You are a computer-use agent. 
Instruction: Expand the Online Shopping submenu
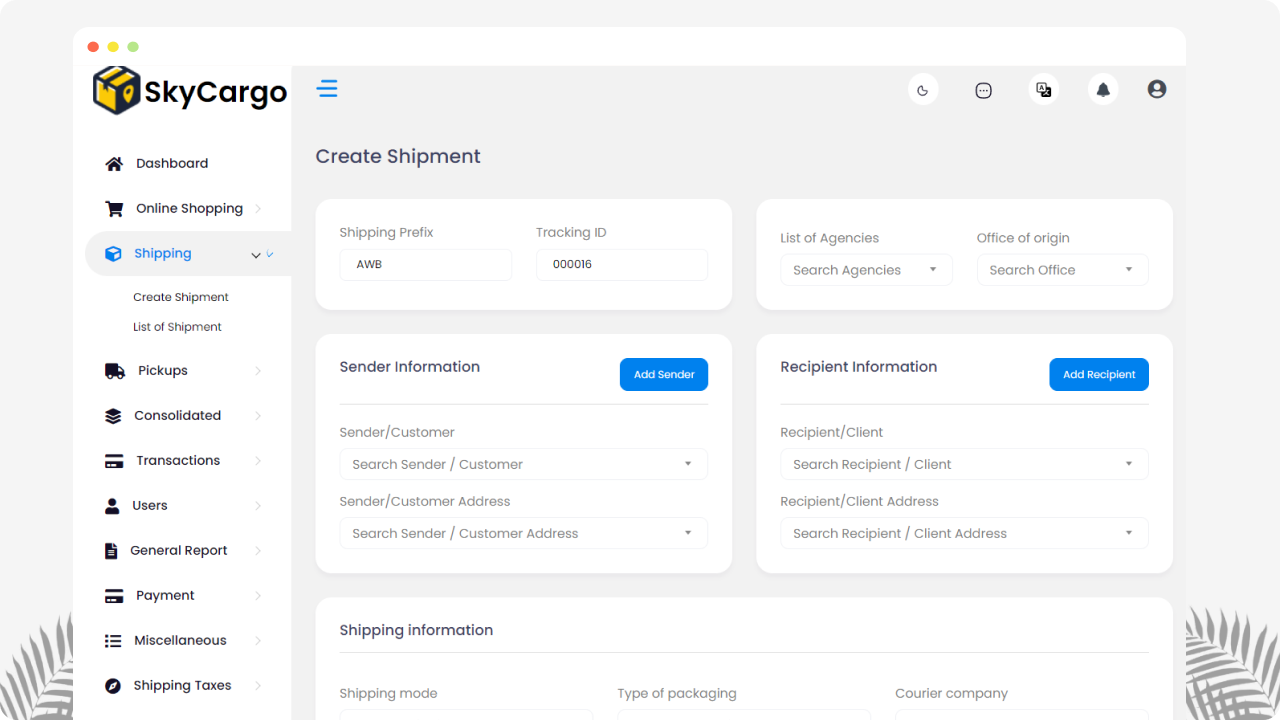click(257, 209)
